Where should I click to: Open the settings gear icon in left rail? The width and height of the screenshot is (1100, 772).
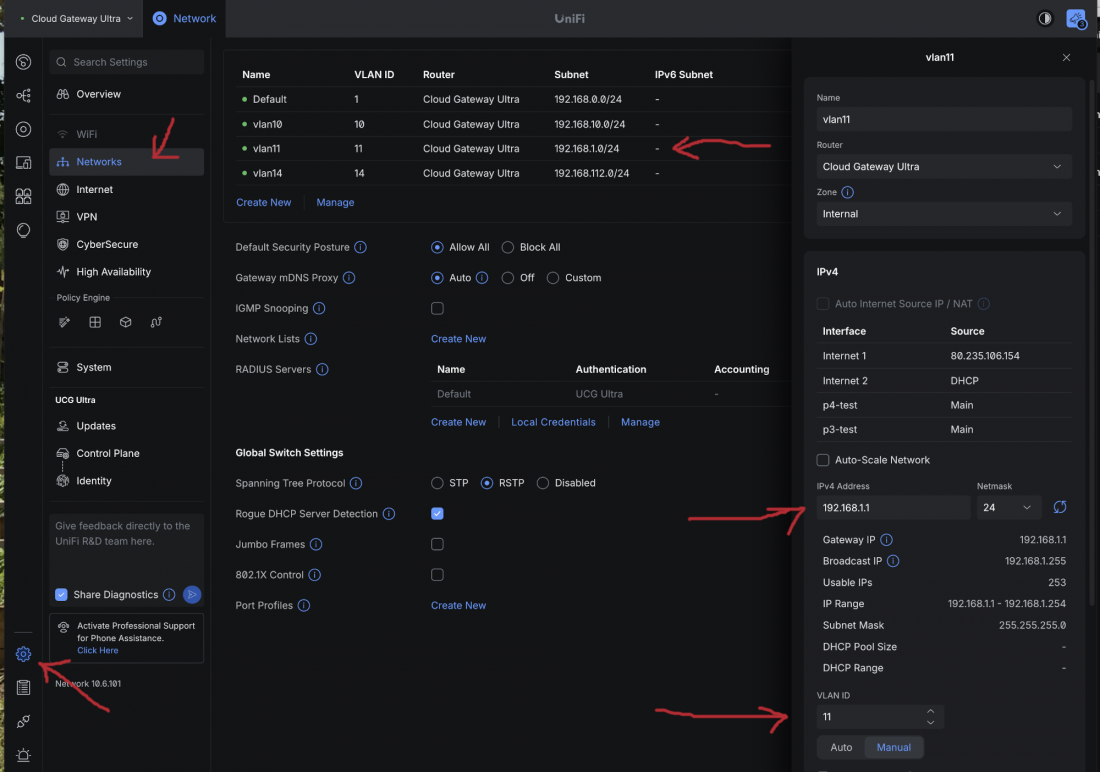click(x=23, y=654)
